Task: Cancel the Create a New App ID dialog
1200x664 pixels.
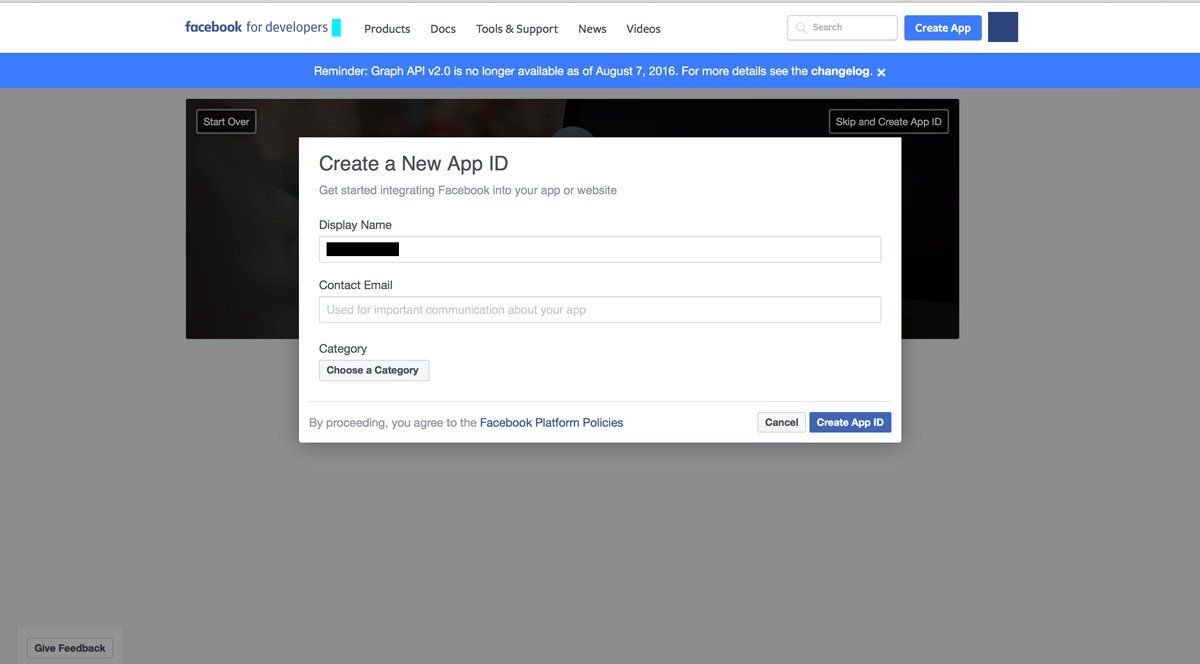Action: [x=781, y=422]
